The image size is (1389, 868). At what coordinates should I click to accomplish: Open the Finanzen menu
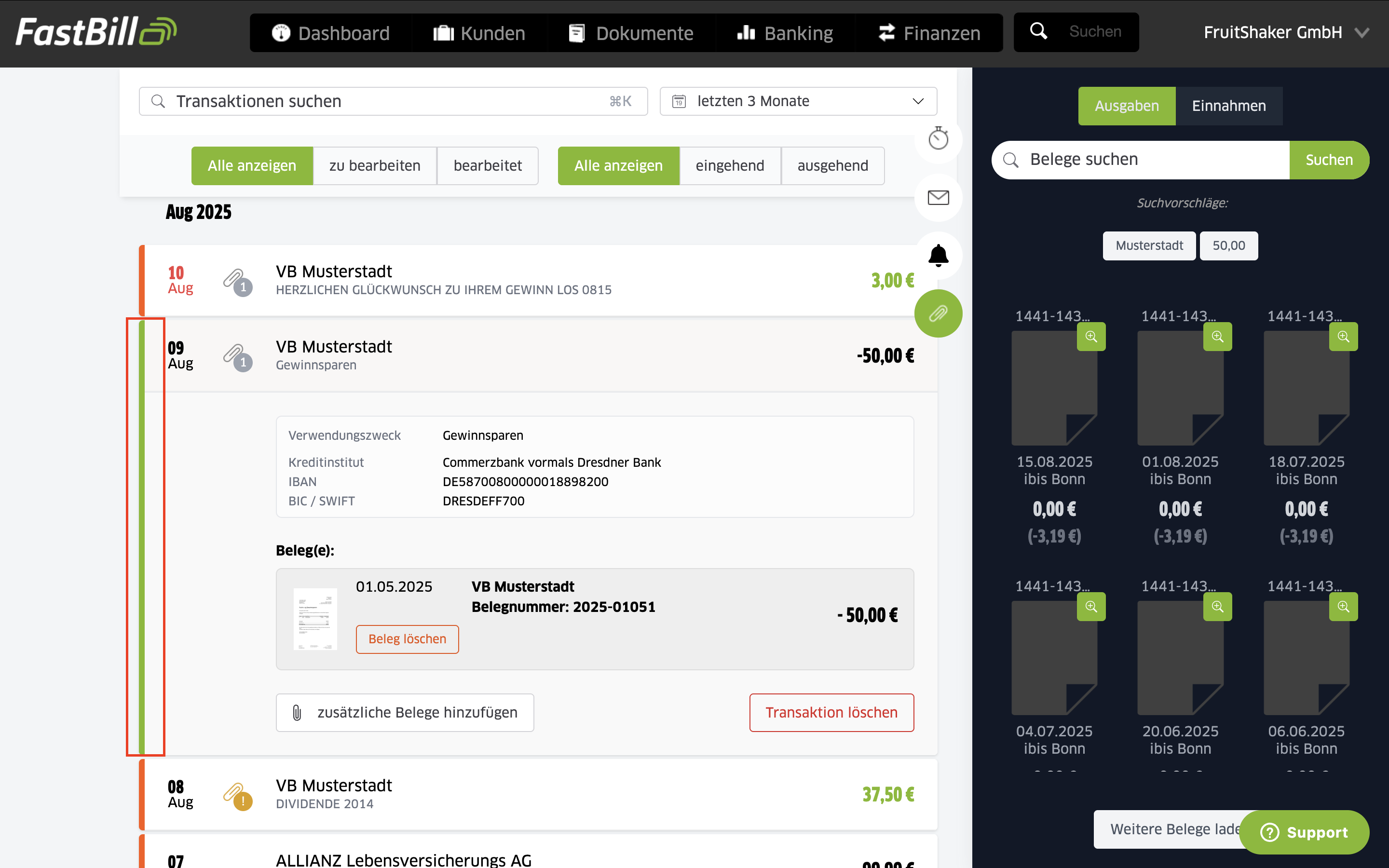coord(929,33)
